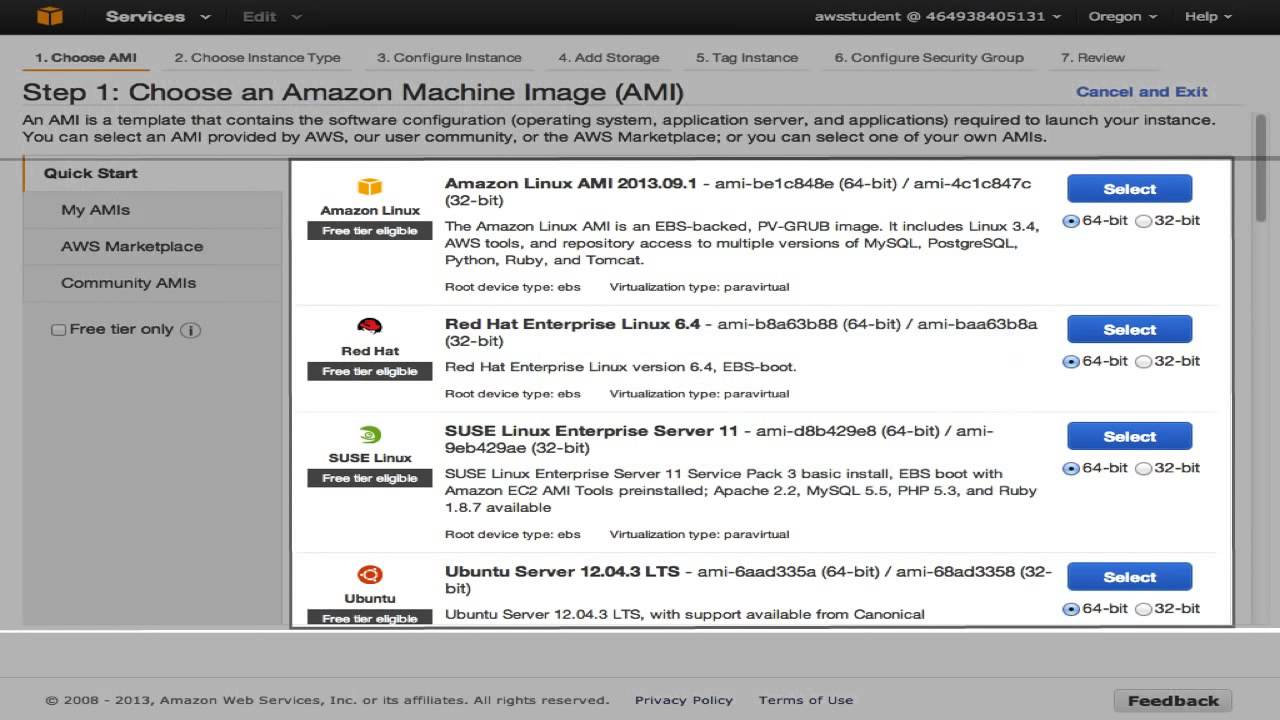Viewport: 1280px width, 720px height.
Task: Go to 5. Tag Instance tab
Action: [x=747, y=57]
